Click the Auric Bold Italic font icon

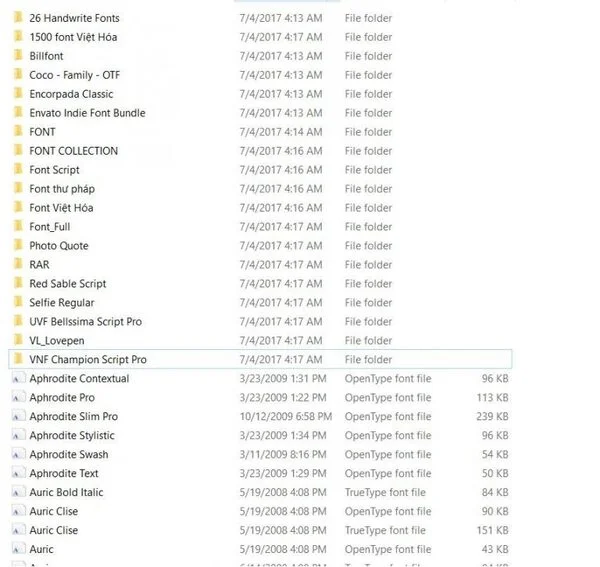[x=18, y=492]
